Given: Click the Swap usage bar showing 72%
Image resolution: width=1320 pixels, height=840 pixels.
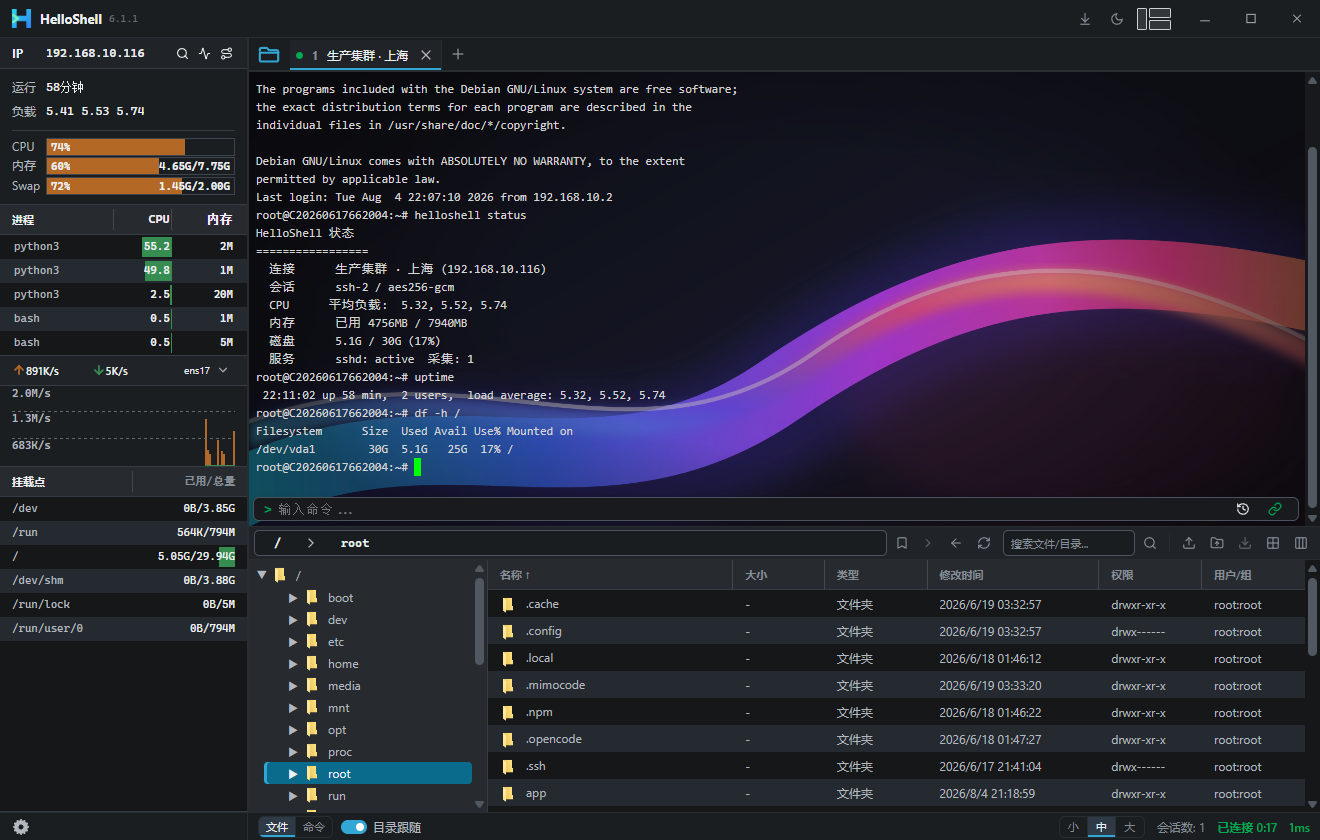Looking at the screenshot, I should point(140,186).
